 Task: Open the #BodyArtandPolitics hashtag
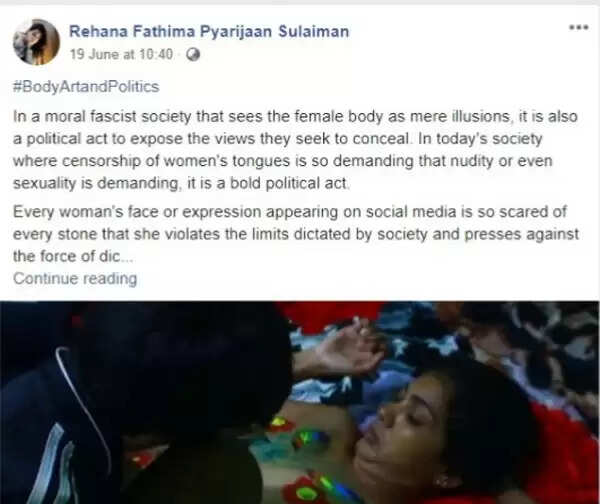pyautogui.click(x=86, y=86)
